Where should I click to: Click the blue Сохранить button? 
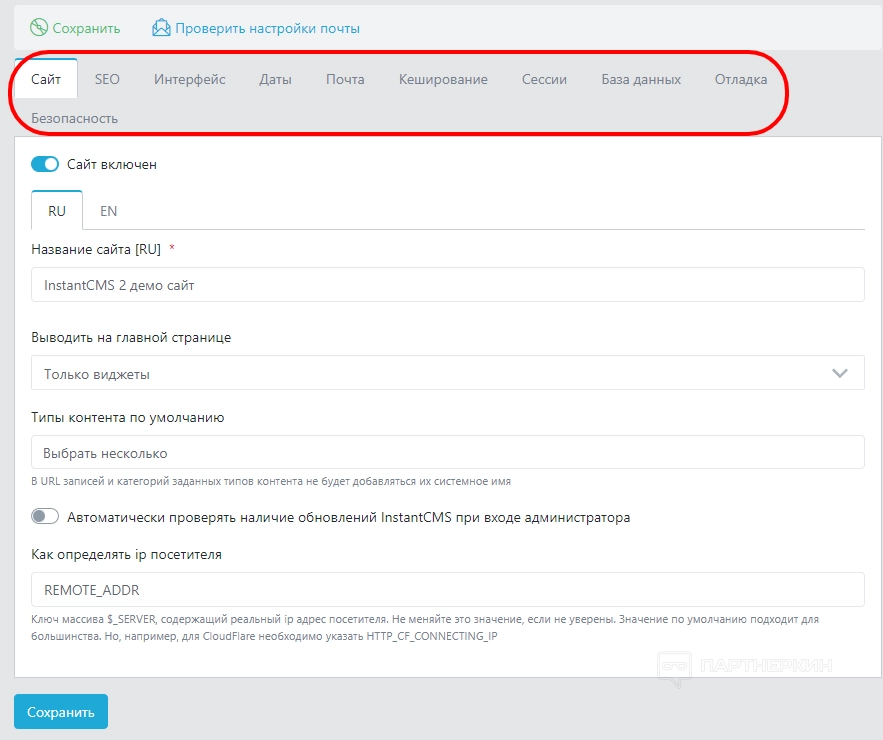point(61,712)
